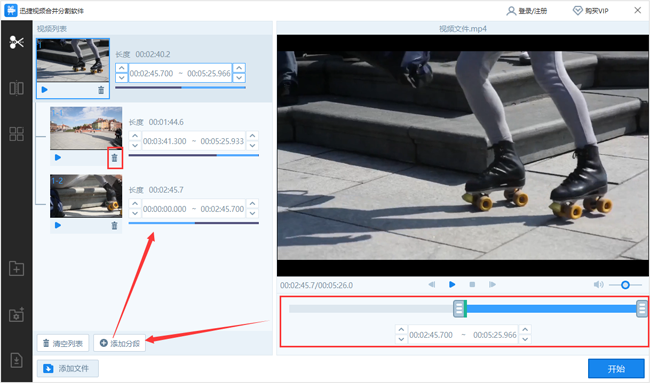The width and height of the screenshot is (650, 383).
Task: Click segment 1-2 time field 00:00:00.000
Action: (x=165, y=209)
